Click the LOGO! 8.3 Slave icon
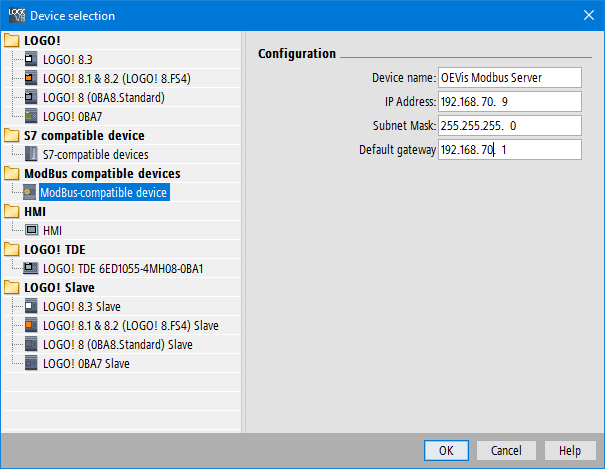Image resolution: width=605 pixels, height=469 pixels. point(30,307)
